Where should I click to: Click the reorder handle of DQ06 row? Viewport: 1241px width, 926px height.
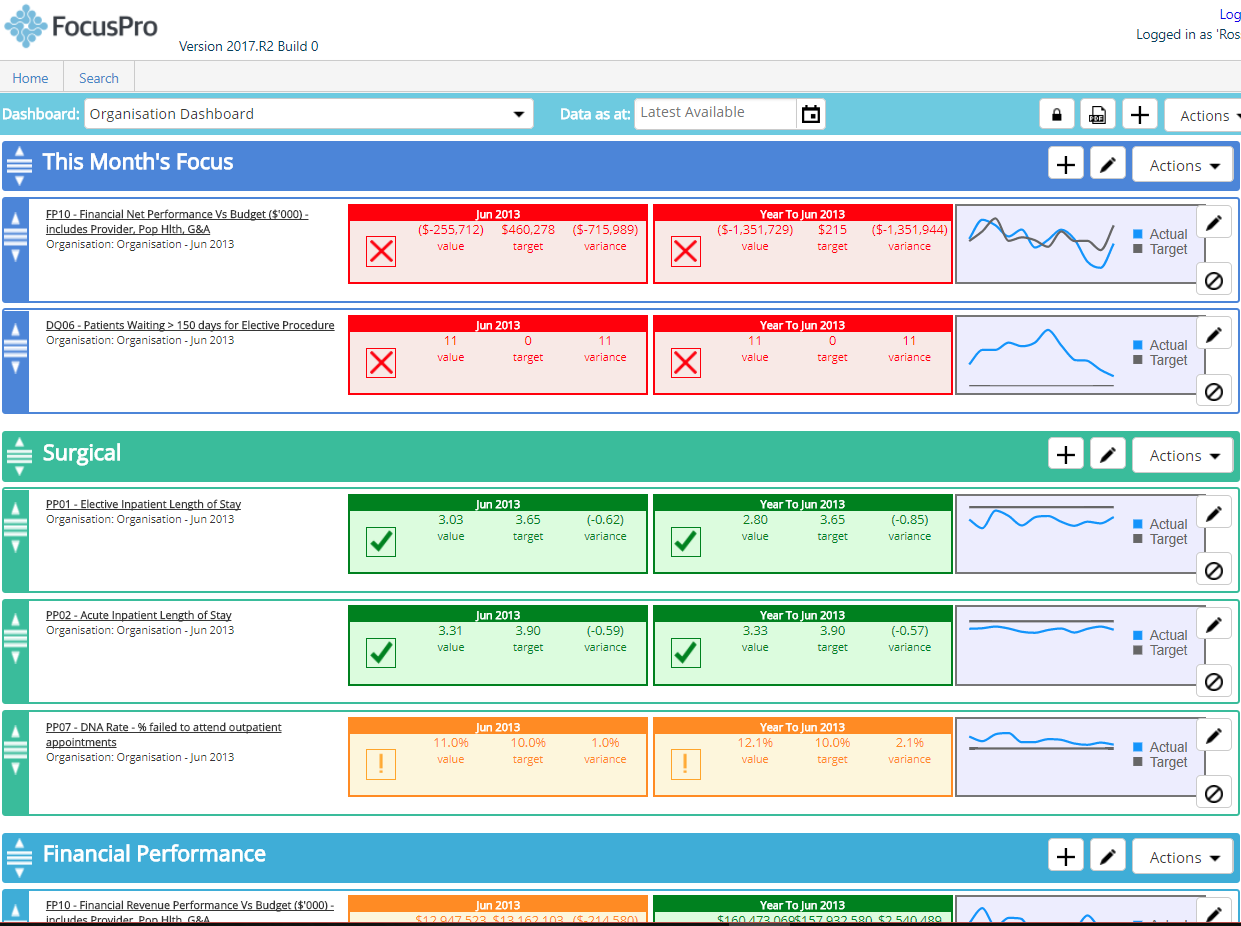[x=15, y=348]
